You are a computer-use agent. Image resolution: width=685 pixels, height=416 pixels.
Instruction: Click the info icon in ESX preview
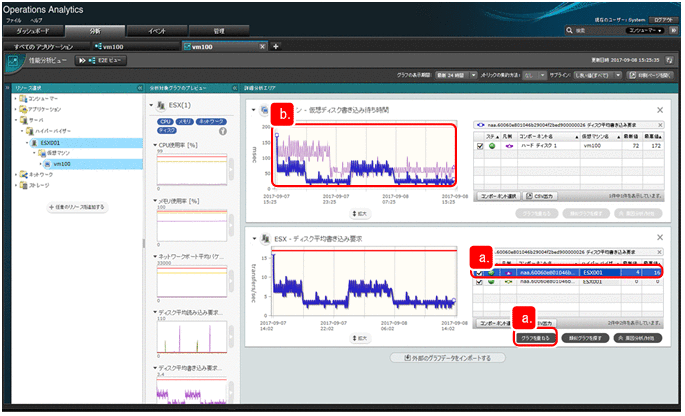(x=221, y=130)
